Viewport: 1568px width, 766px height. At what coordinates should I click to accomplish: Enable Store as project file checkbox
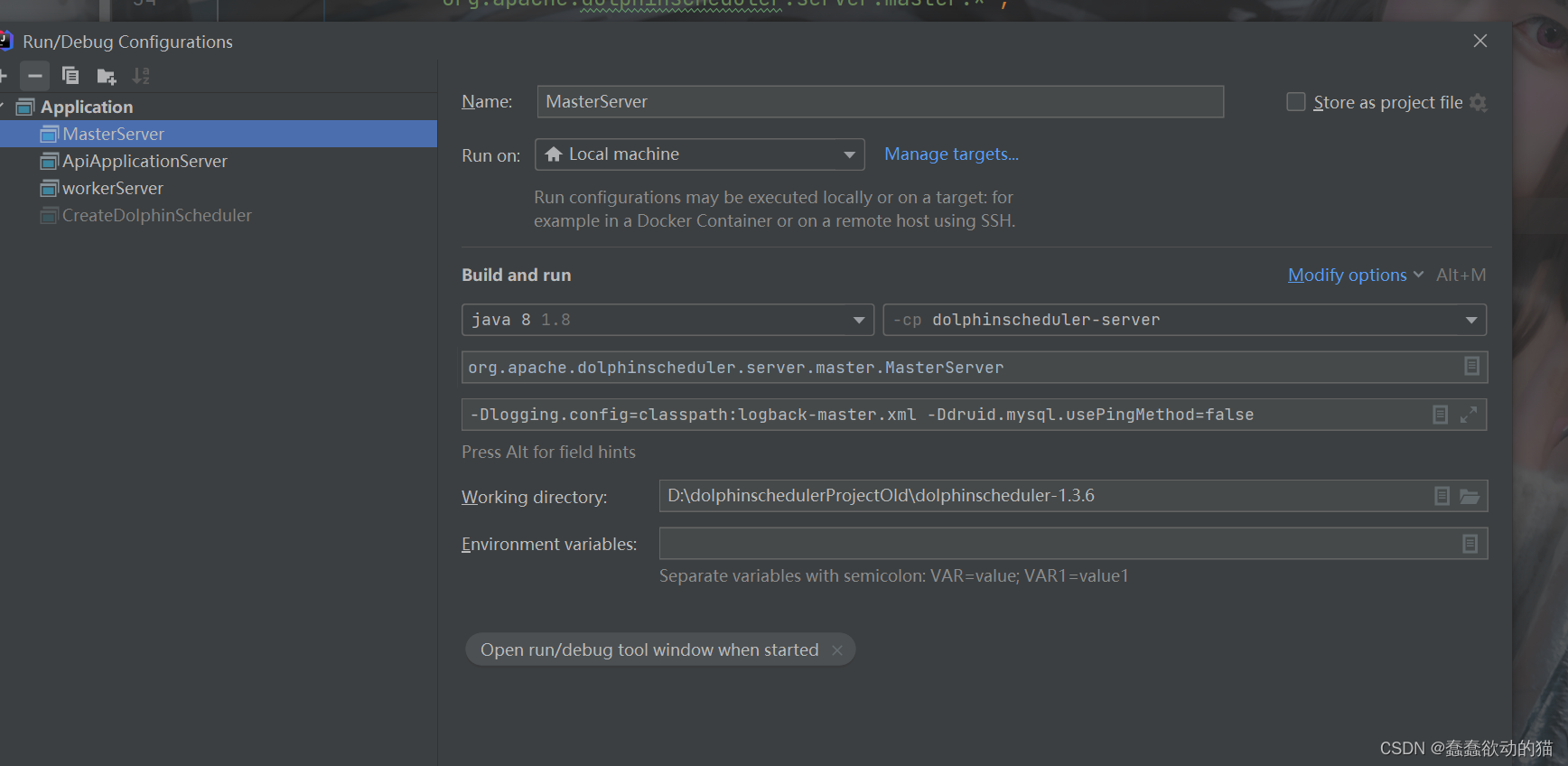click(x=1296, y=102)
